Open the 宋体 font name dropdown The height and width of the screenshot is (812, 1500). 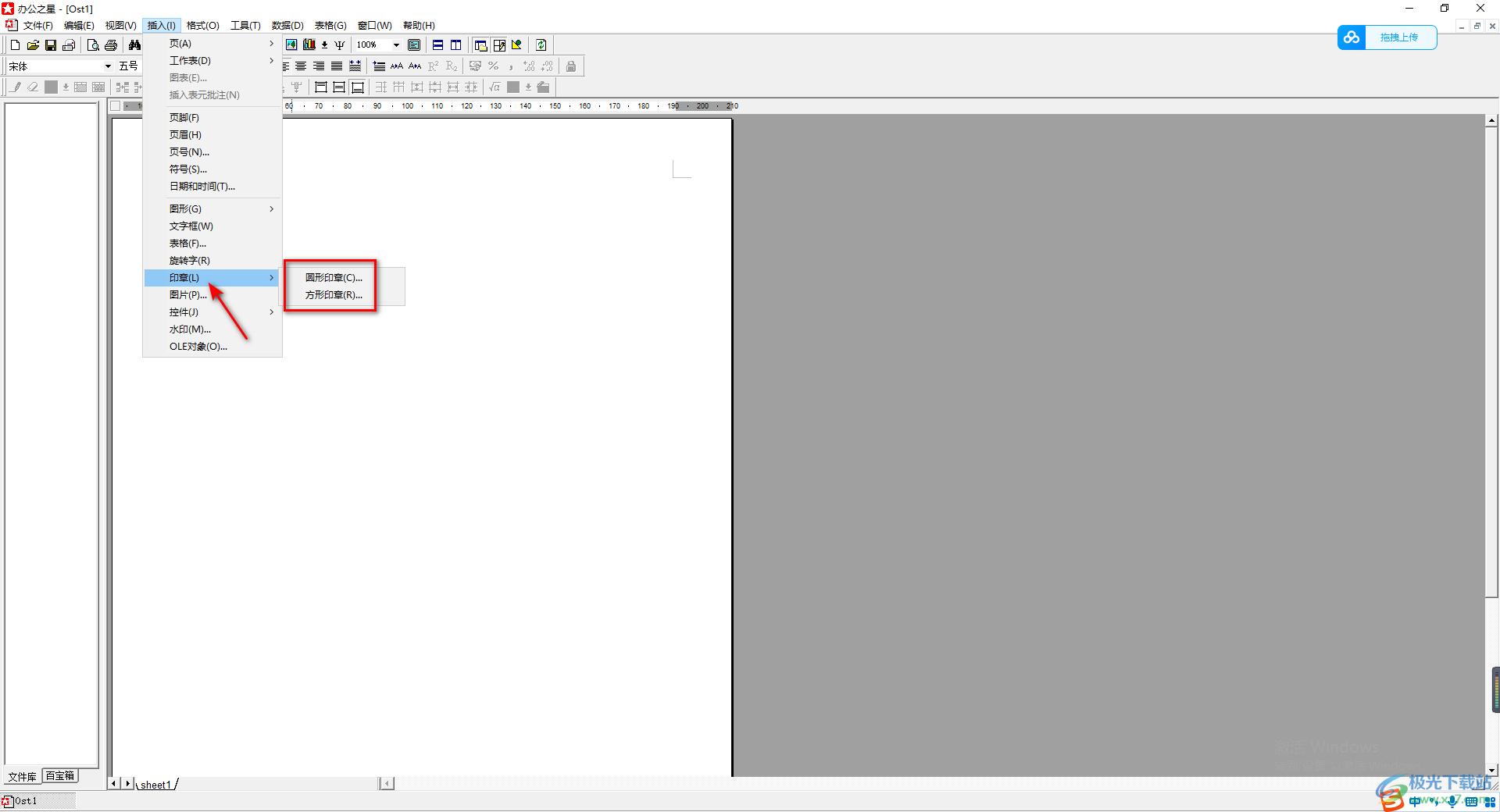108,66
